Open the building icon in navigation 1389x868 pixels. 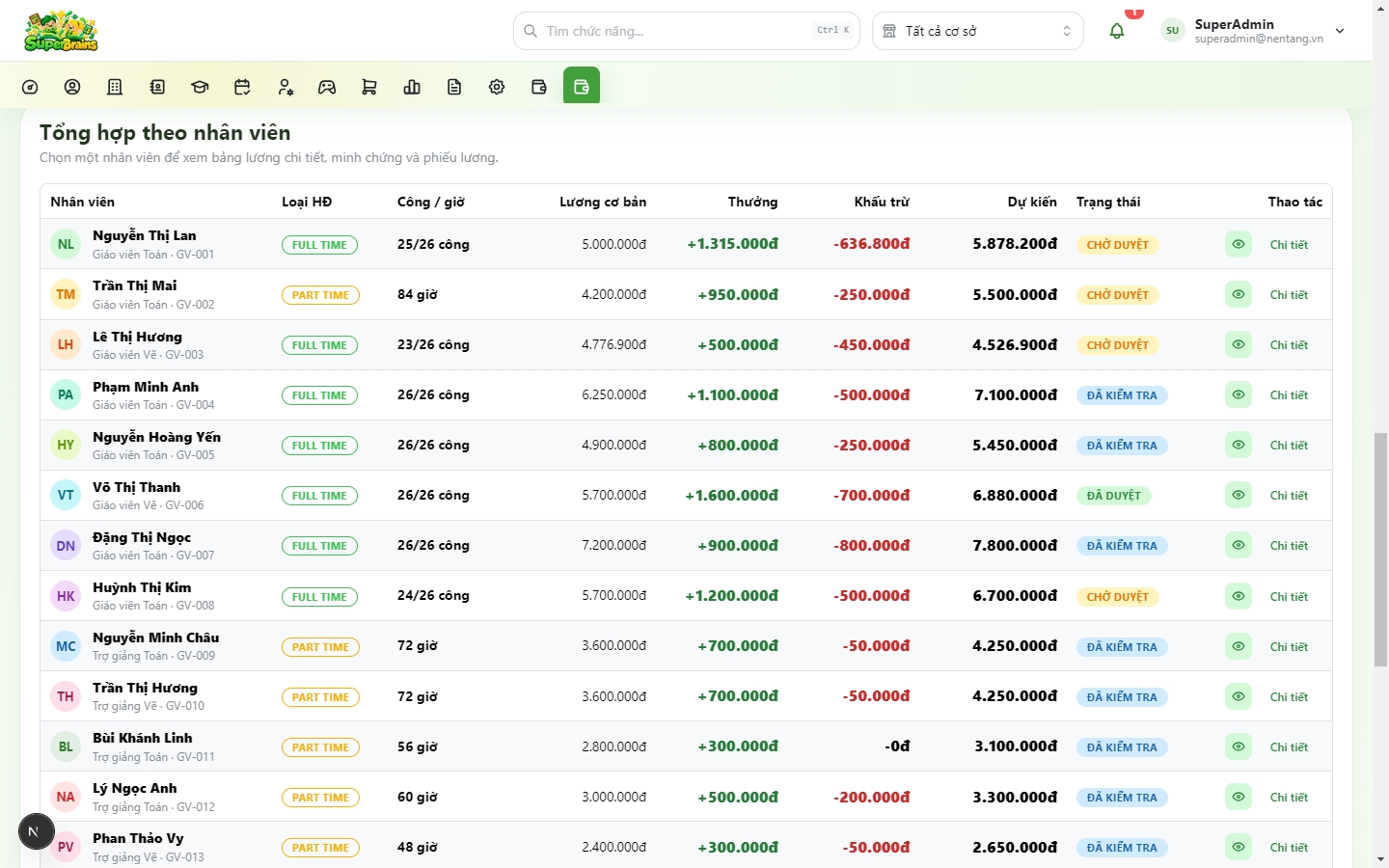[x=115, y=87]
